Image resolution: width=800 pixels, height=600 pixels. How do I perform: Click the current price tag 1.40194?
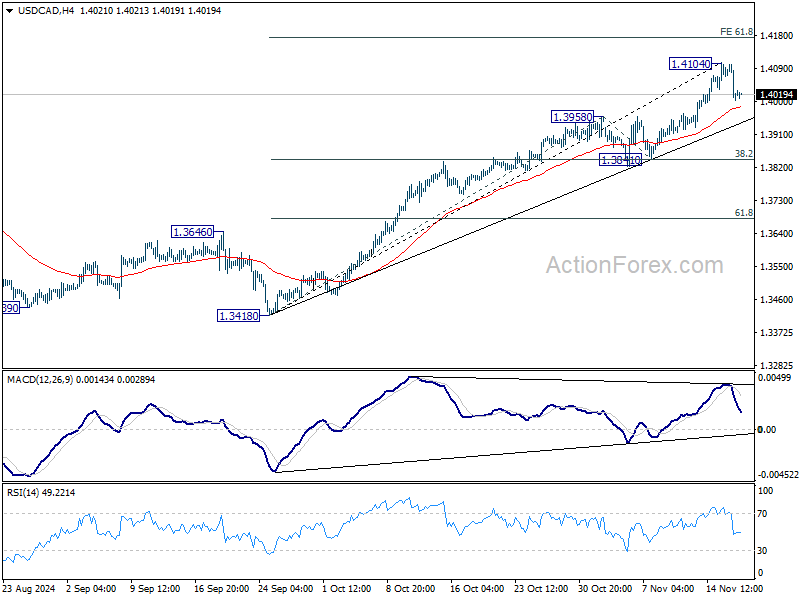[x=776, y=94]
